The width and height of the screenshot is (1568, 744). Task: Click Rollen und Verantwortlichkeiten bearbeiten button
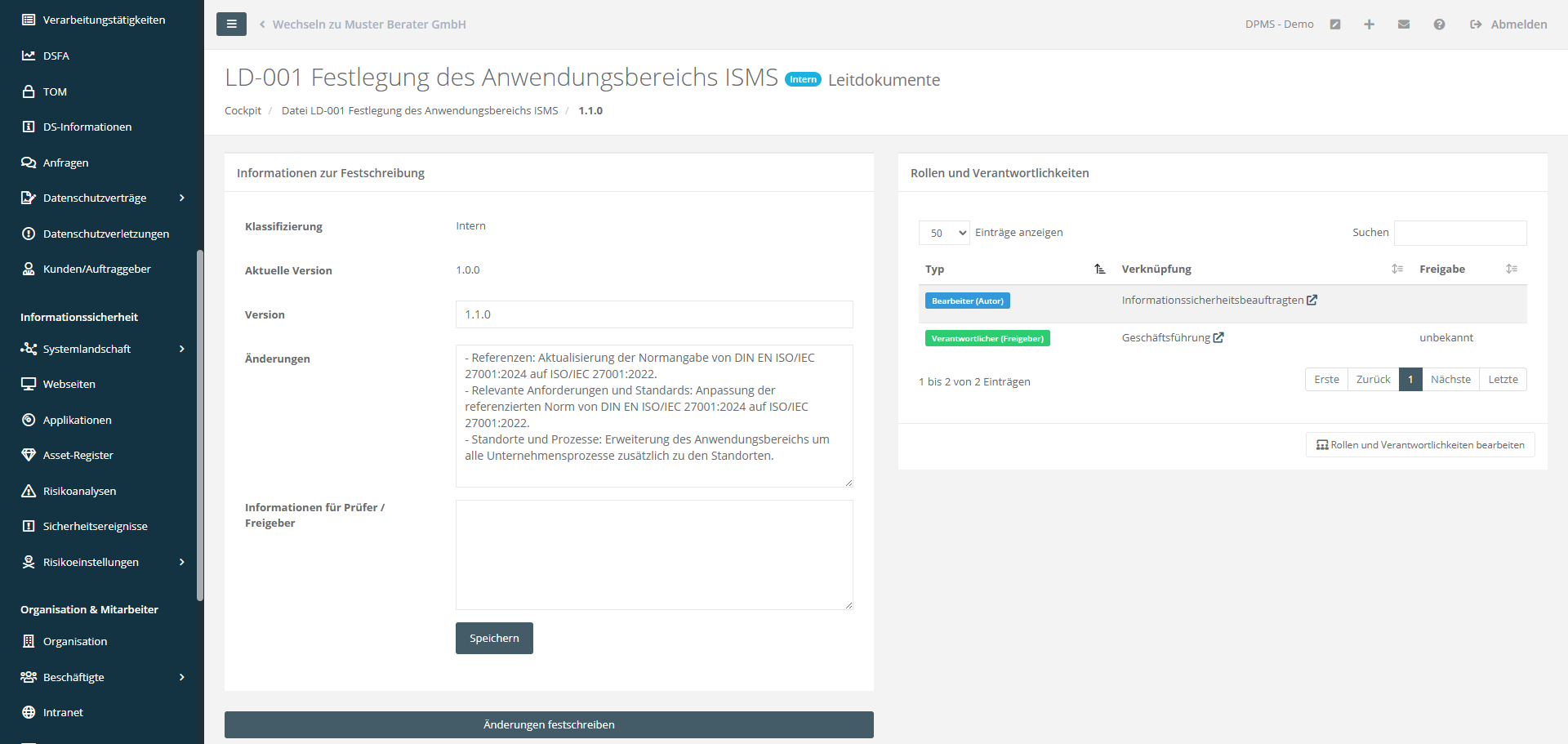(1420, 445)
